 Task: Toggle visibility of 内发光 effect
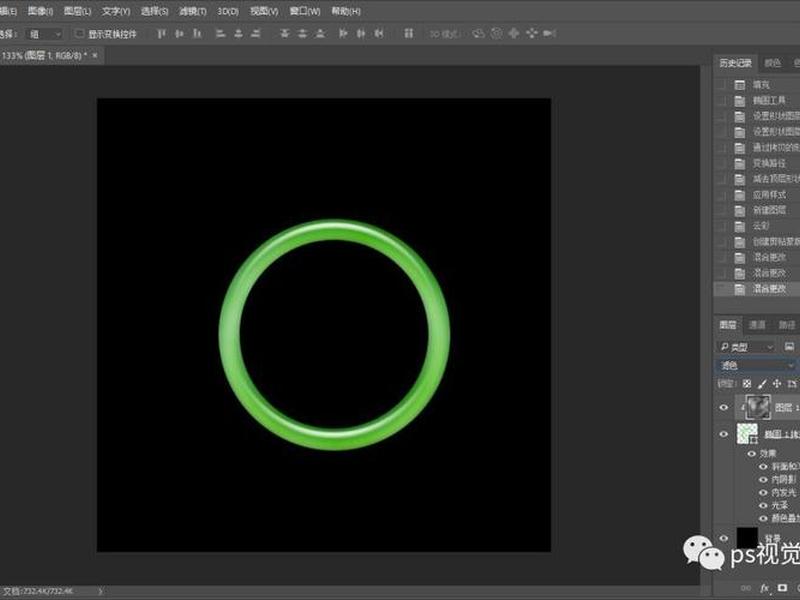point(763,492)
